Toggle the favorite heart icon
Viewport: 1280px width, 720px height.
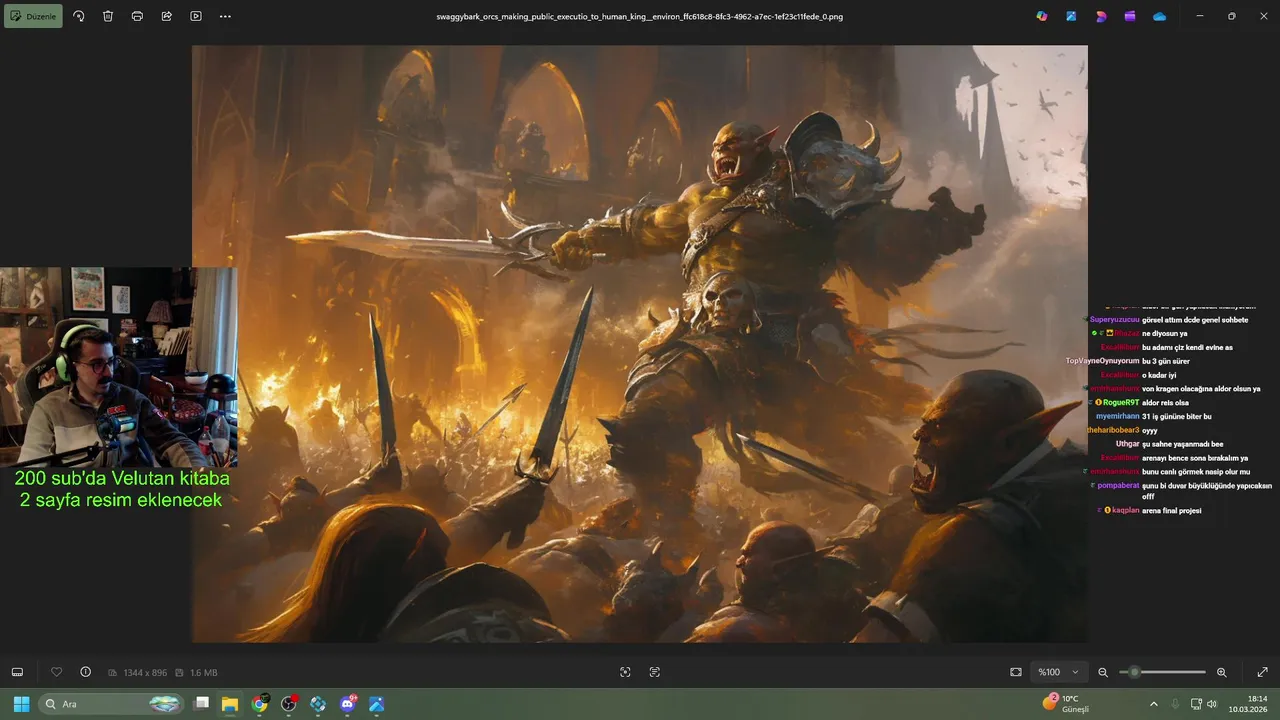tap(56, 672)
